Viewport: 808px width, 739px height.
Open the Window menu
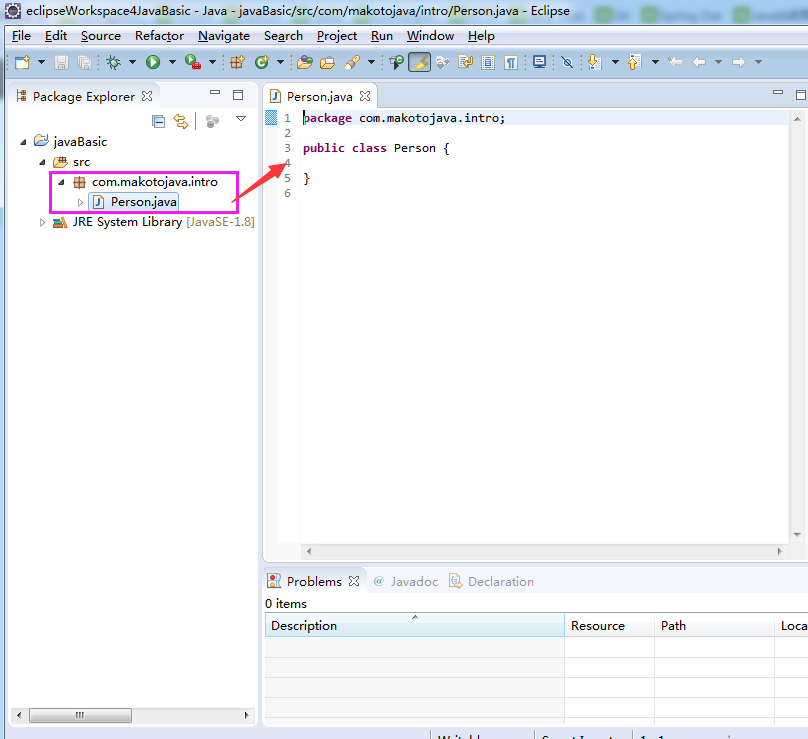(430, 36)
